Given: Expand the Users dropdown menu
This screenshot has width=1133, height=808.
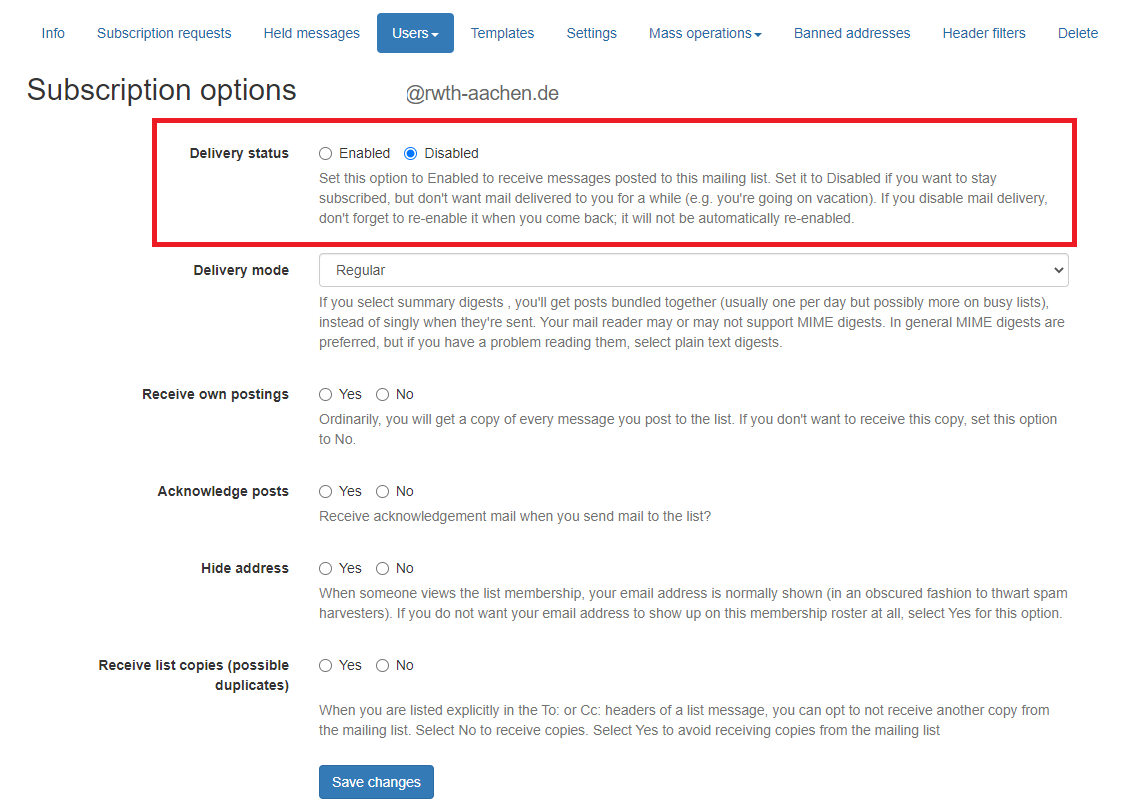Looking at the screenshot, I should tap(415, 33).
